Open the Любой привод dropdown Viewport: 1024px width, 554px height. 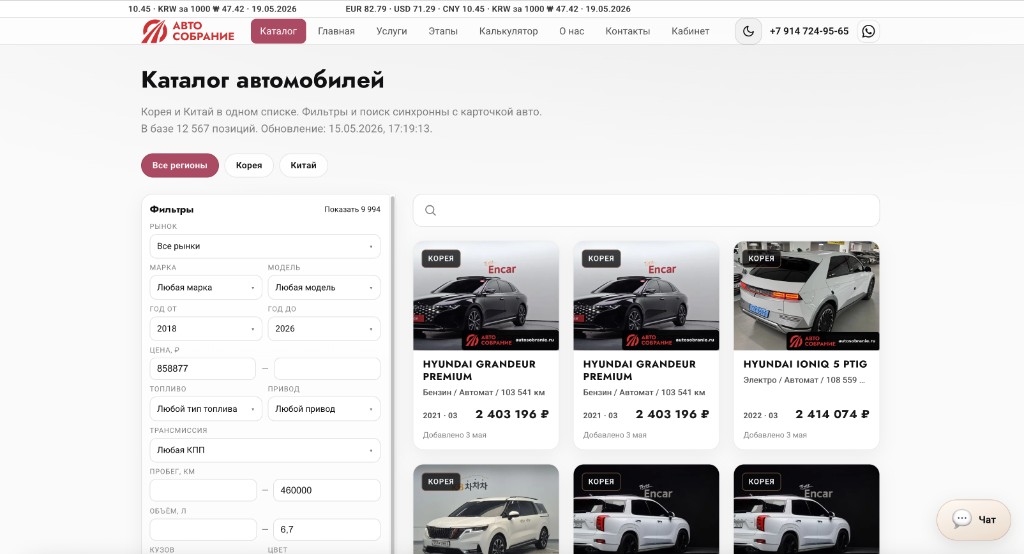(324, 409)
